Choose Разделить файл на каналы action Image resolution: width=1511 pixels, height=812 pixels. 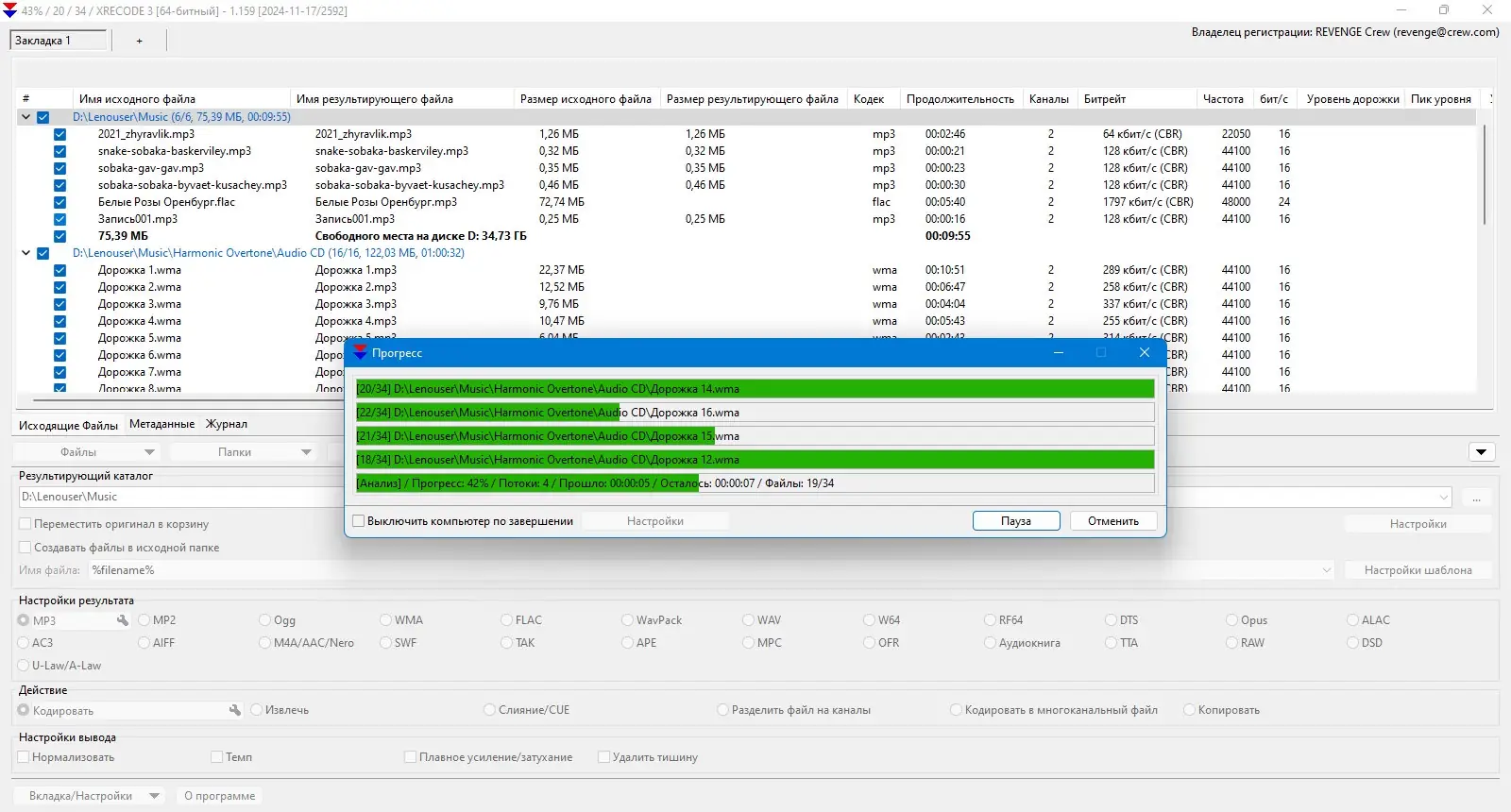tap(723, 710)
